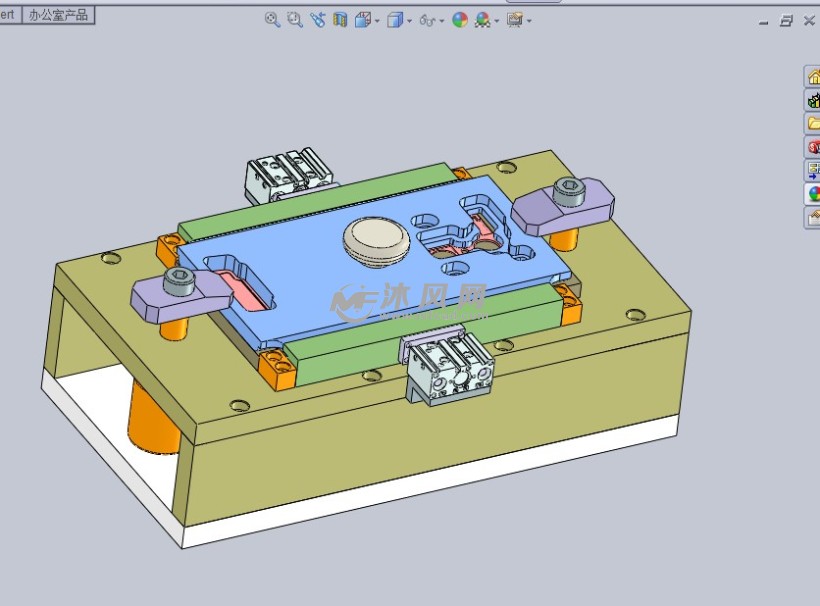The height and width of the screenshot is (606, 820).
Task: Open the Design Library task pane tab
Action: pyautogui.click(x=812, y=100)
